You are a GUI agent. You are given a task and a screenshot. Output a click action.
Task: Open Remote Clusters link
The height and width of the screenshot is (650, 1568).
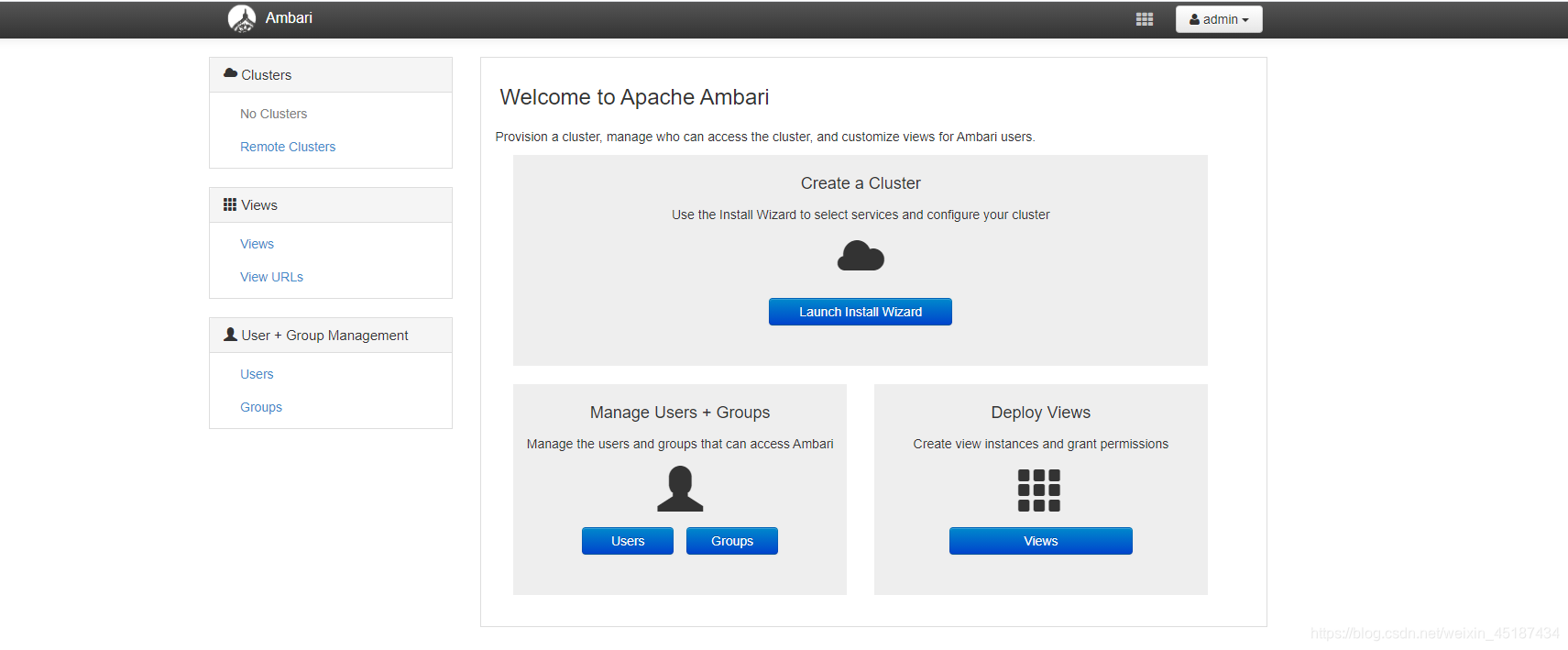point(288,147)
